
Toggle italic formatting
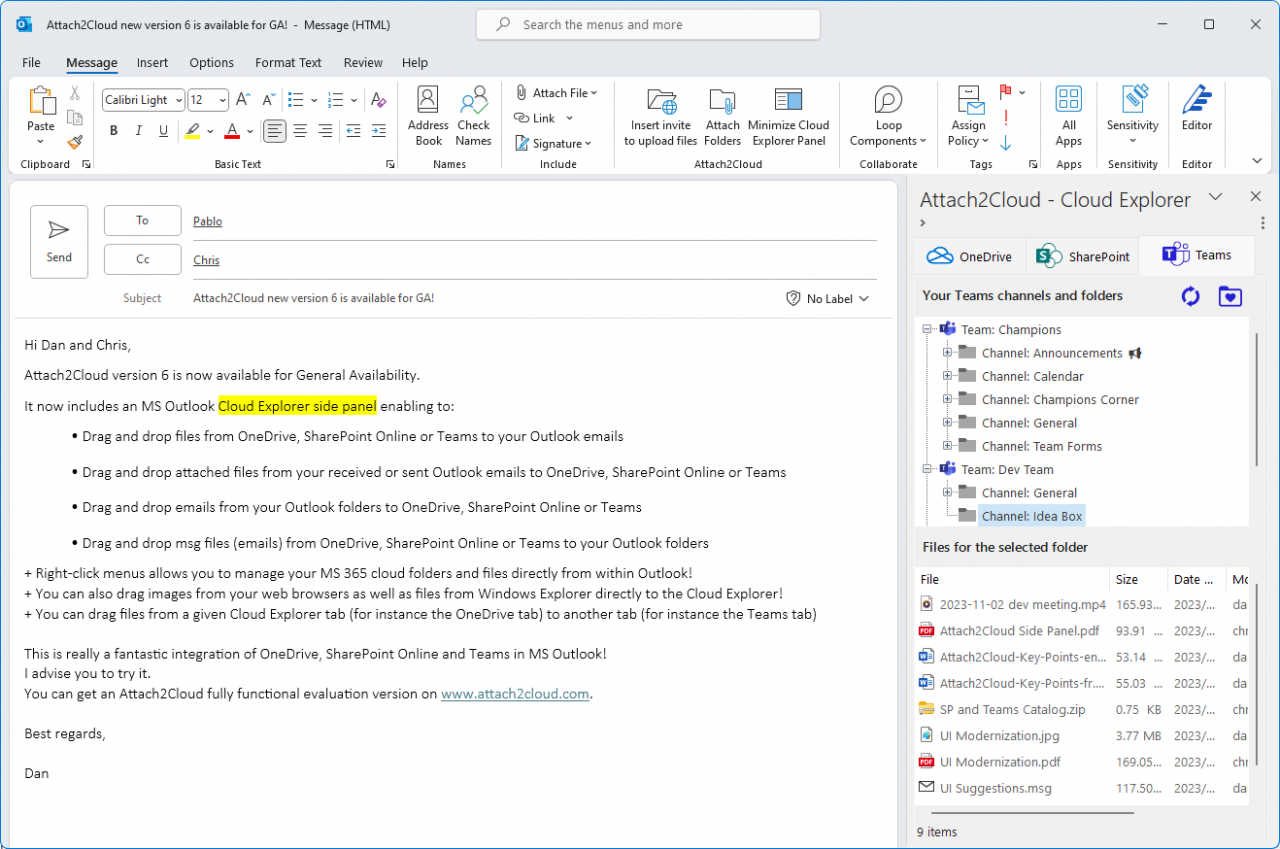pos(138,129)
